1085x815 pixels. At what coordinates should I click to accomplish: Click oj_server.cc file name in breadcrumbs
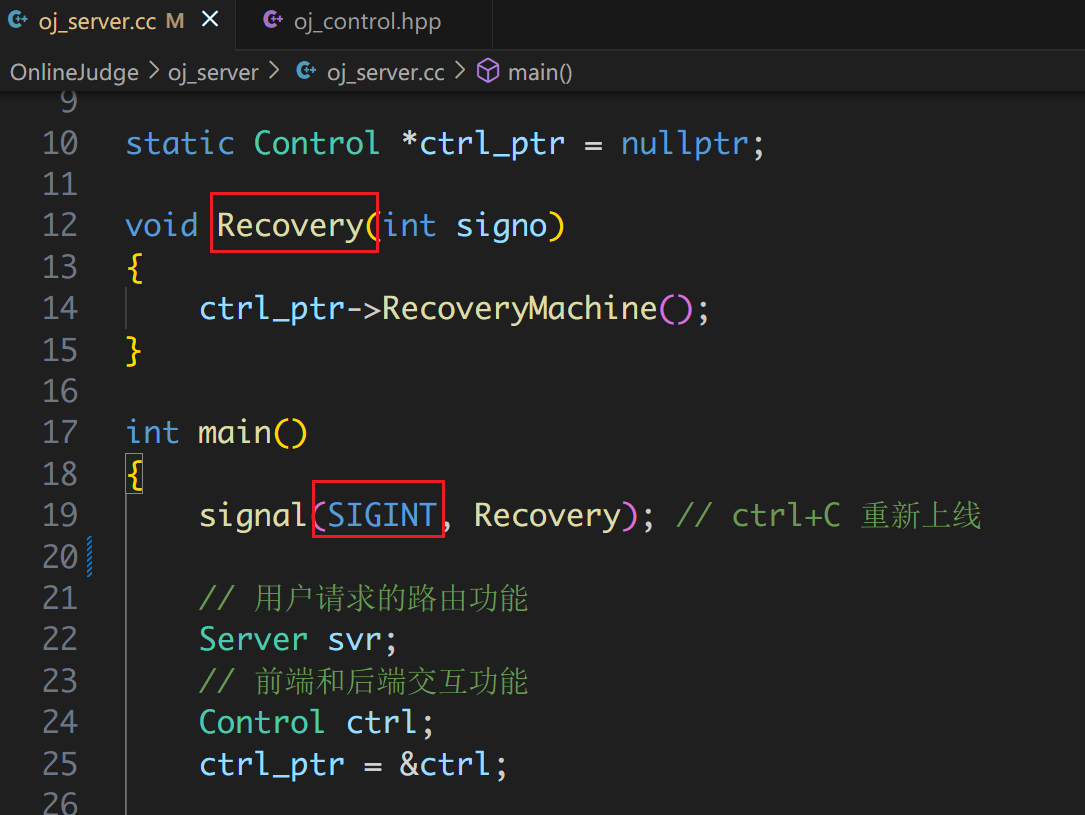[385, 73]
